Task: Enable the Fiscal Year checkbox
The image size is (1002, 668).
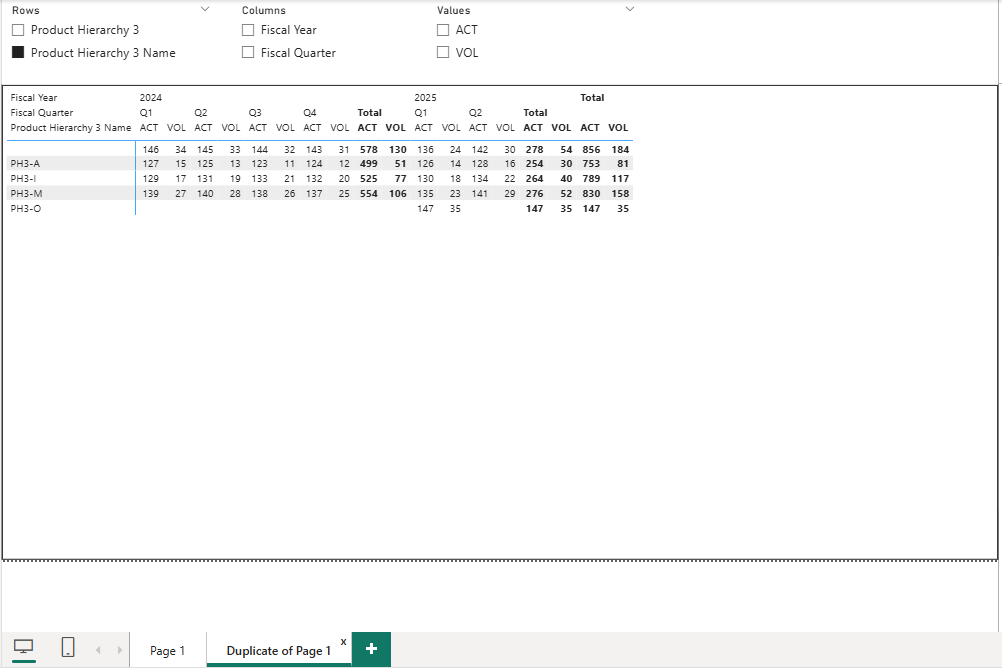Action: [x=248, y=30]
